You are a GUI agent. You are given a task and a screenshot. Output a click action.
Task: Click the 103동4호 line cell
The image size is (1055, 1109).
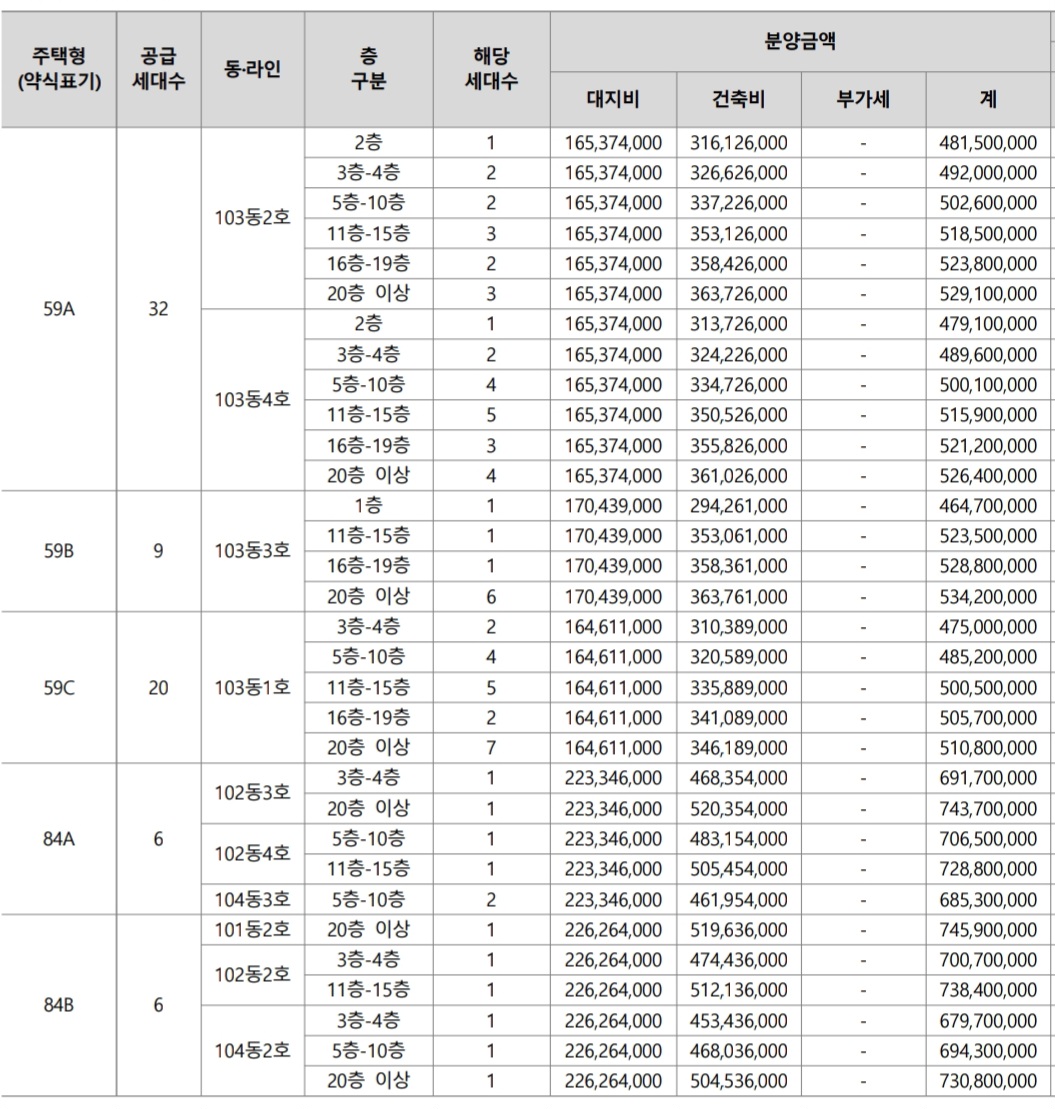coord(252,400)
